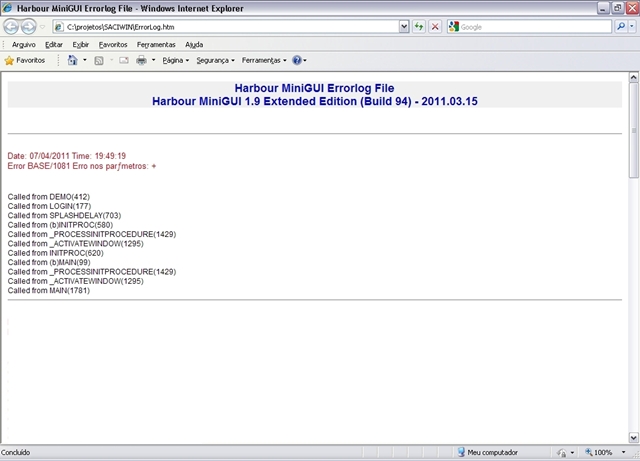640x461 pixels.
Task: Open the Arquivo menu
Action: 24,45
